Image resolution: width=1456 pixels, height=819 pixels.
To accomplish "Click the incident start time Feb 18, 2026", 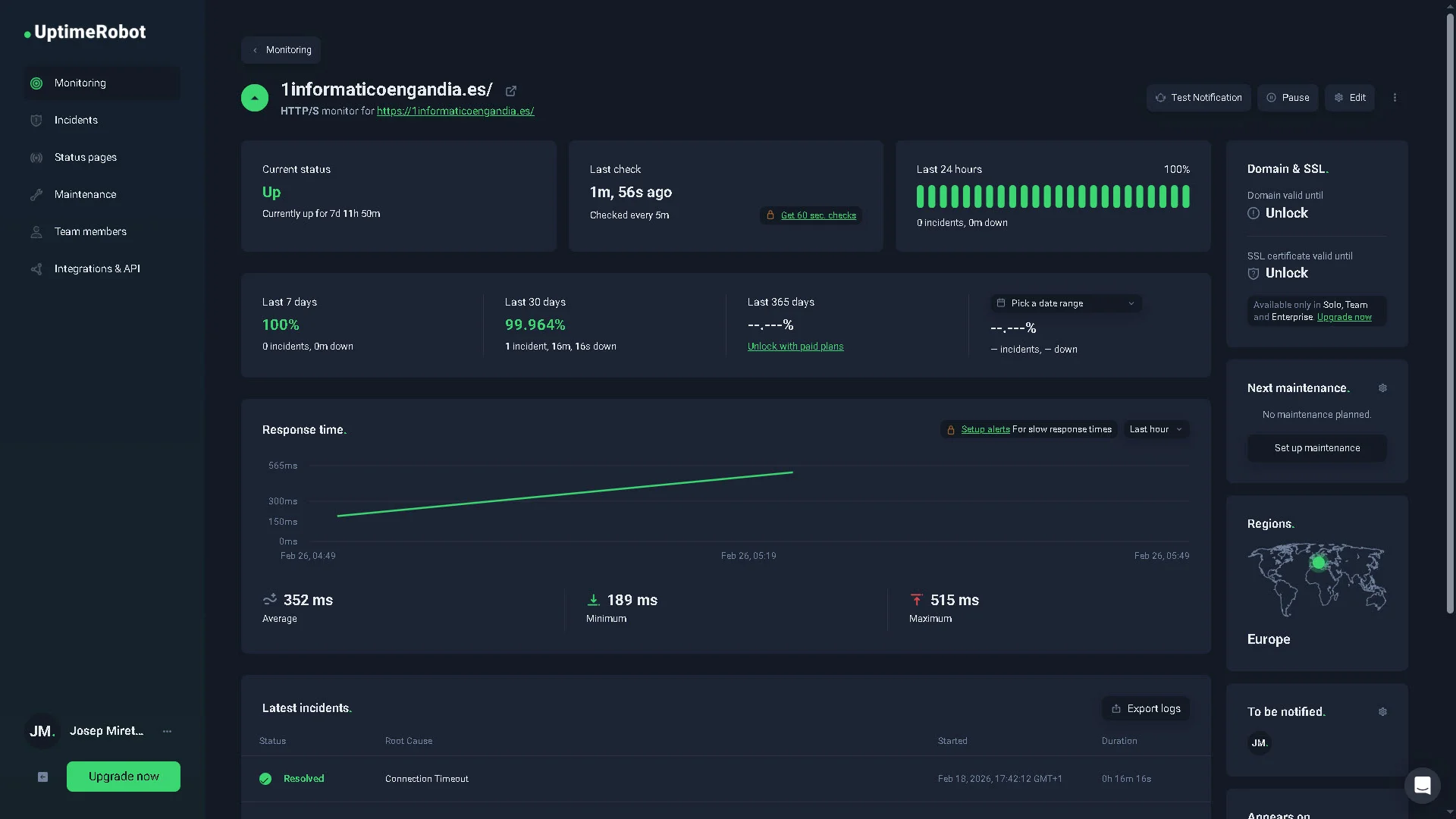I will (x=1000, y=779).
